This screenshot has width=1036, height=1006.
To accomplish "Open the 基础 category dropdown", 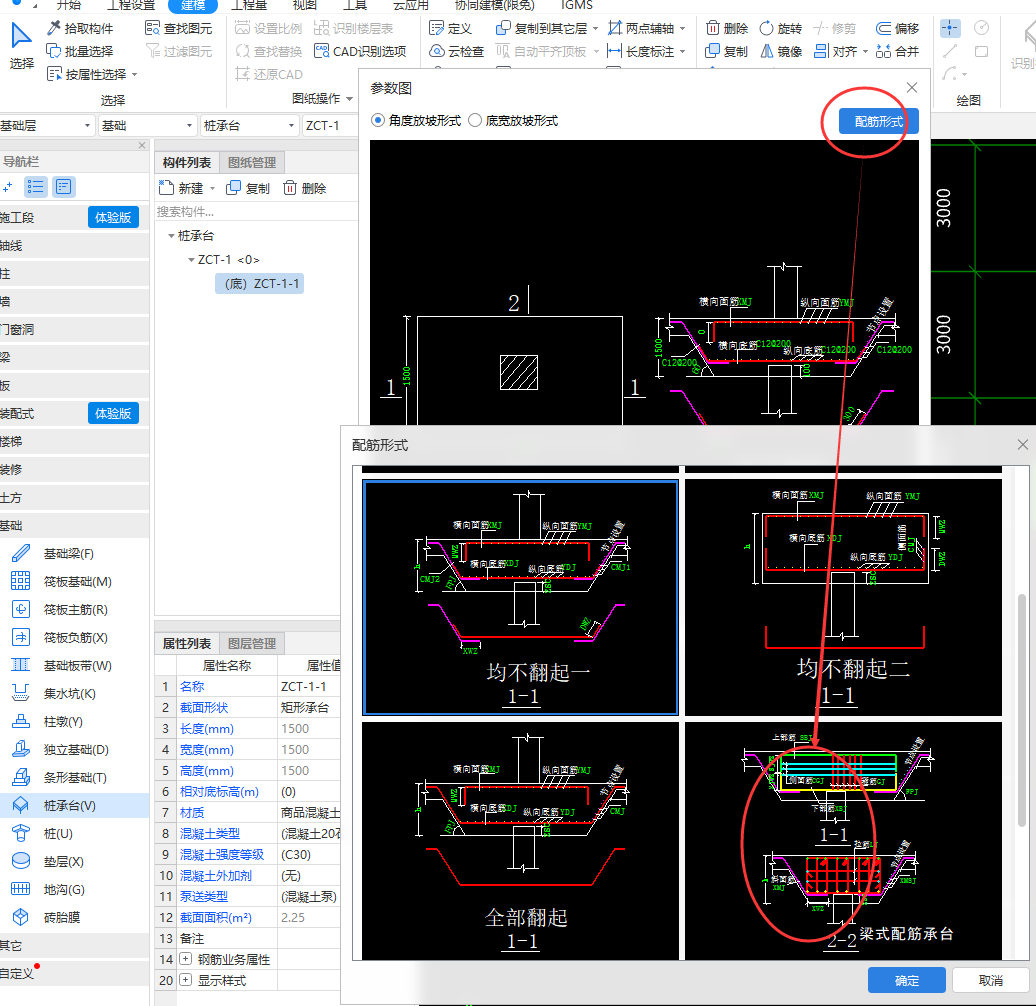I will pyautogui.click(x=147, y=126).
